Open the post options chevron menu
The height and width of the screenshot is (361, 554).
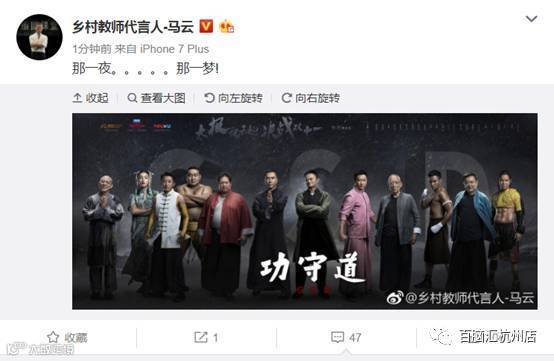tap(531, 19)
